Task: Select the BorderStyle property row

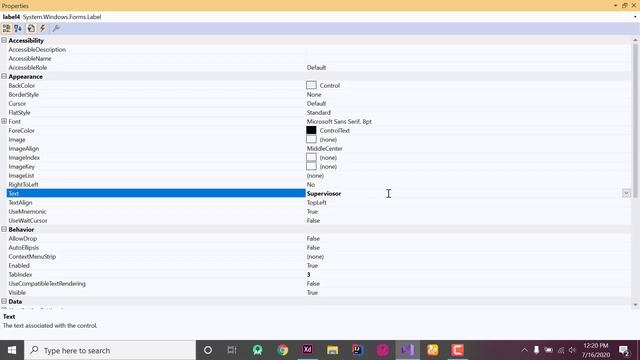Action: pyautogui.click(x=318, y=94)
